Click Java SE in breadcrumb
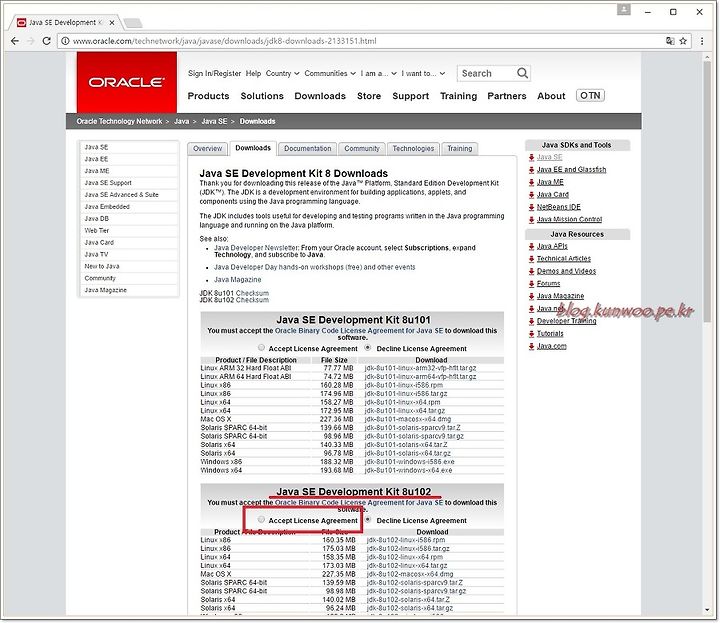This screenshot has height=623, width=720. click(214, 122)
